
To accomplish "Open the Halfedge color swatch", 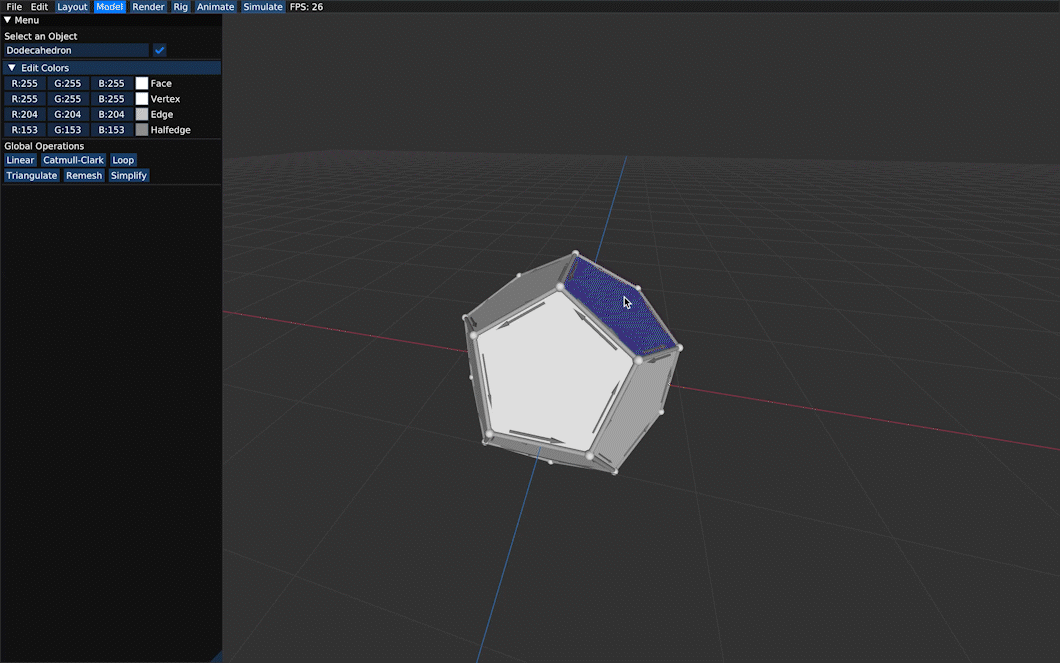I will coord(141,130).
